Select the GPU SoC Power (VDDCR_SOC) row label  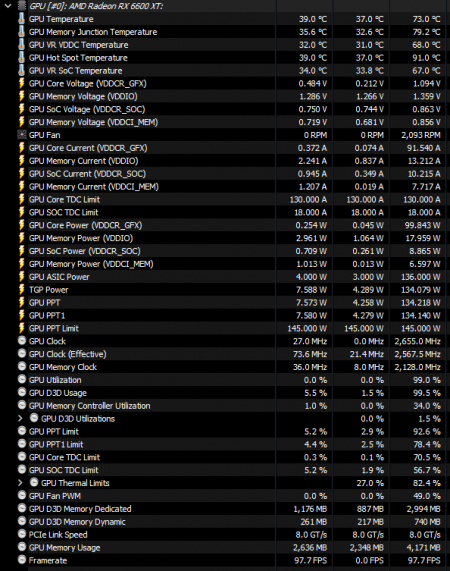pos(84,251)
